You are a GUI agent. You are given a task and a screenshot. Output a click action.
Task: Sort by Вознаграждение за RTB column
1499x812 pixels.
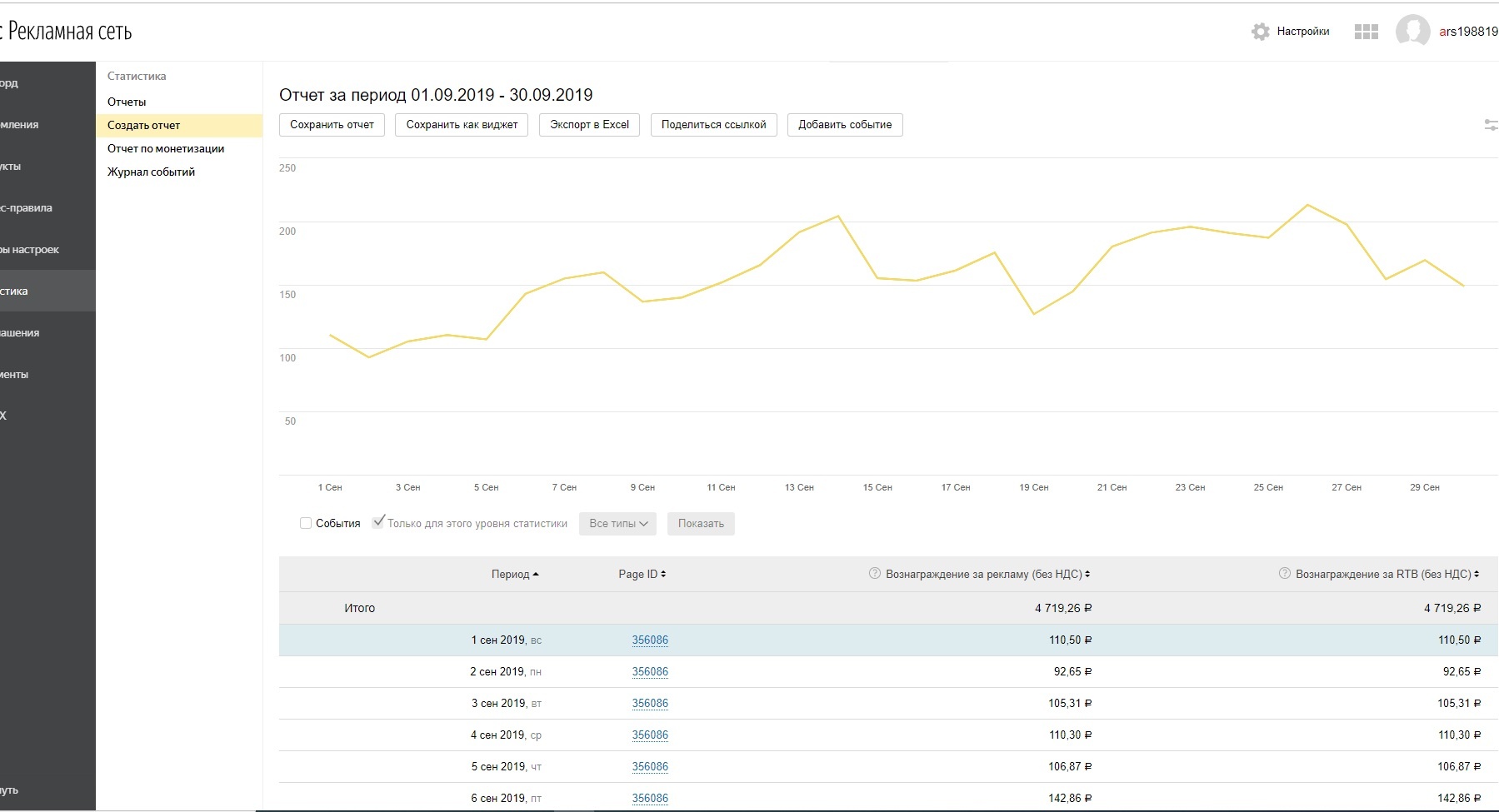(x=1387, y=575)
